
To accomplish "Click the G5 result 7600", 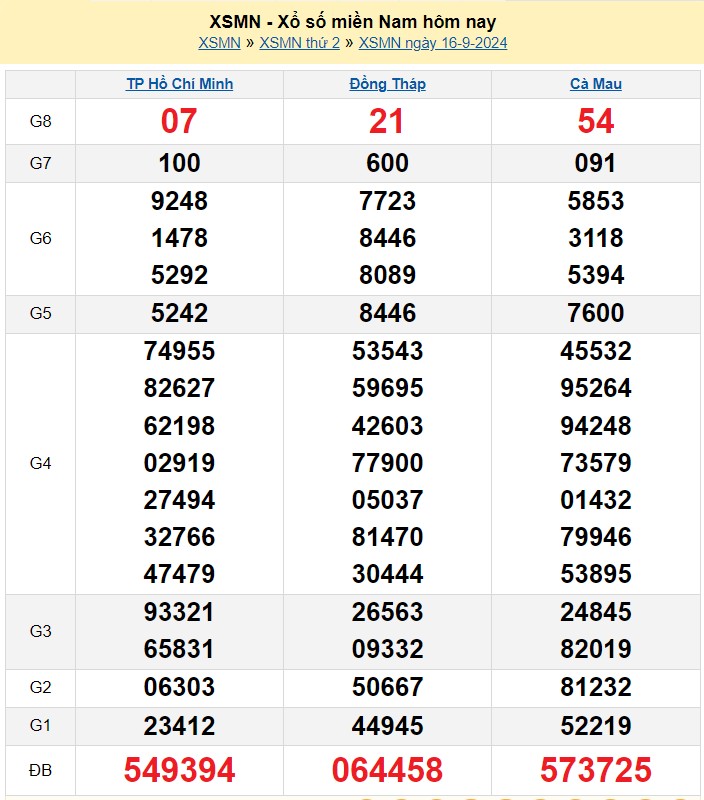I will [595, 313].
